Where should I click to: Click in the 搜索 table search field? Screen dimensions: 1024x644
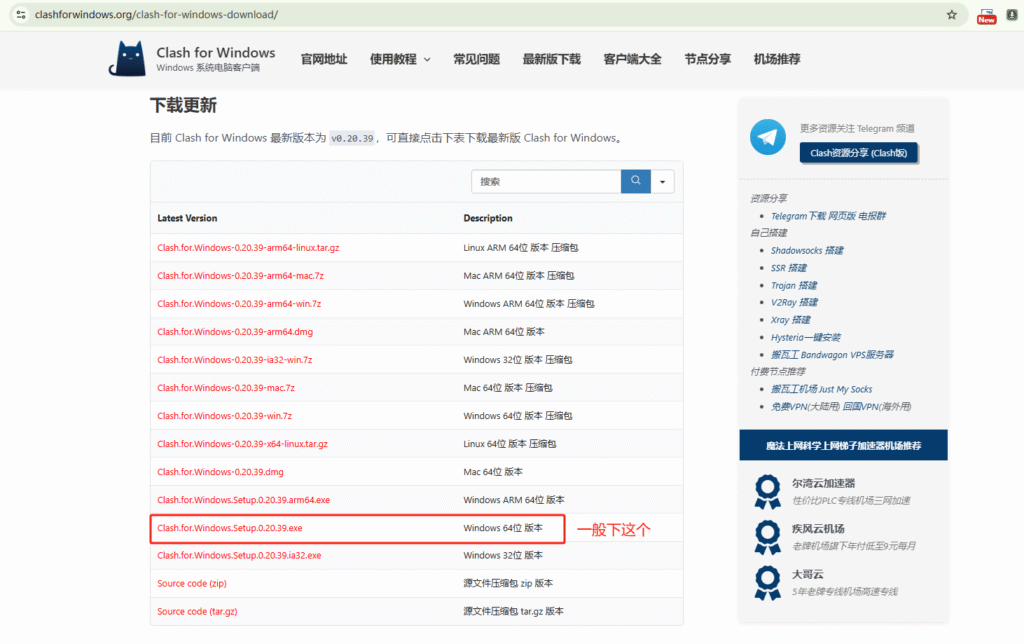click(x=546, y=182)
